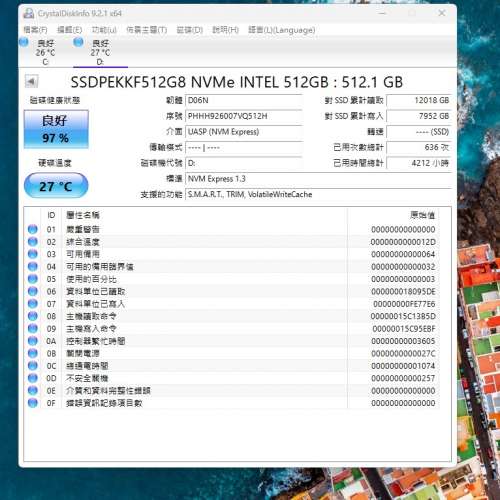
Task: Click raw value 0000015C1385D
Action: pos(403,316)
